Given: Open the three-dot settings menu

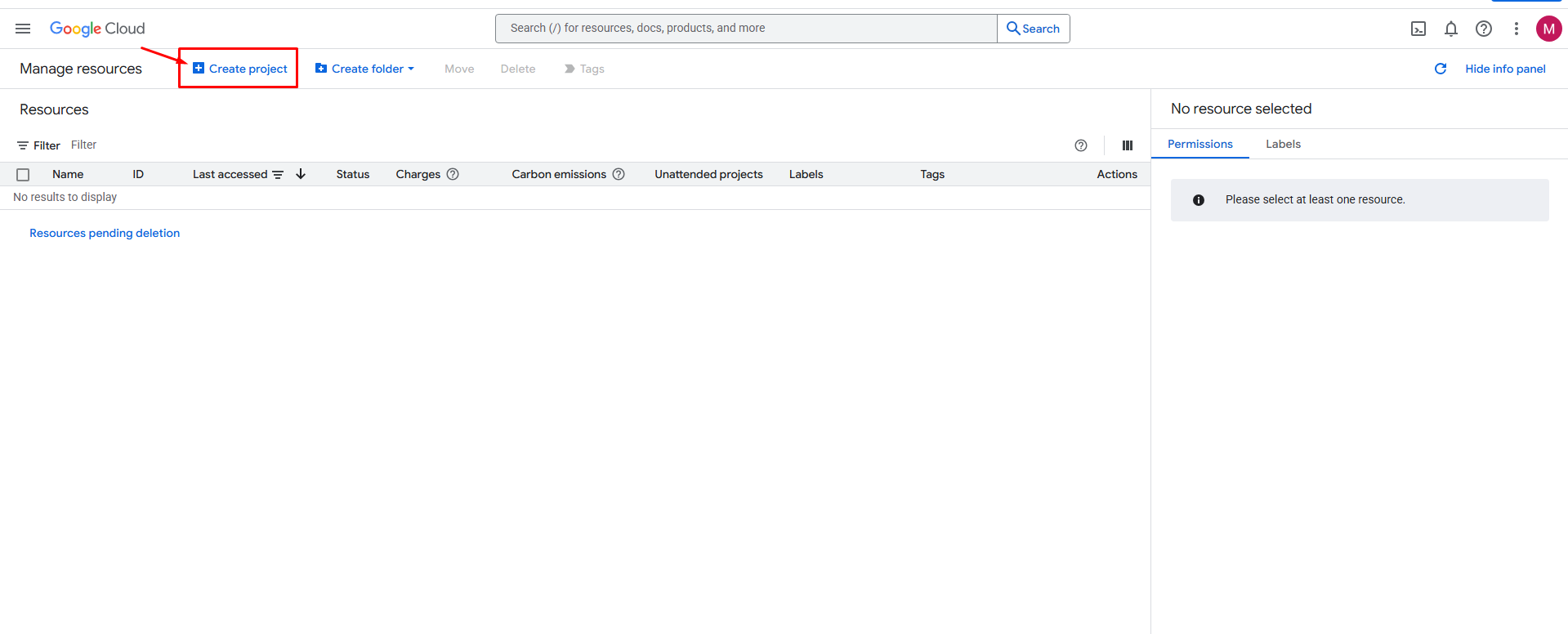Looking at the screenshot, I should [1517, 29].
